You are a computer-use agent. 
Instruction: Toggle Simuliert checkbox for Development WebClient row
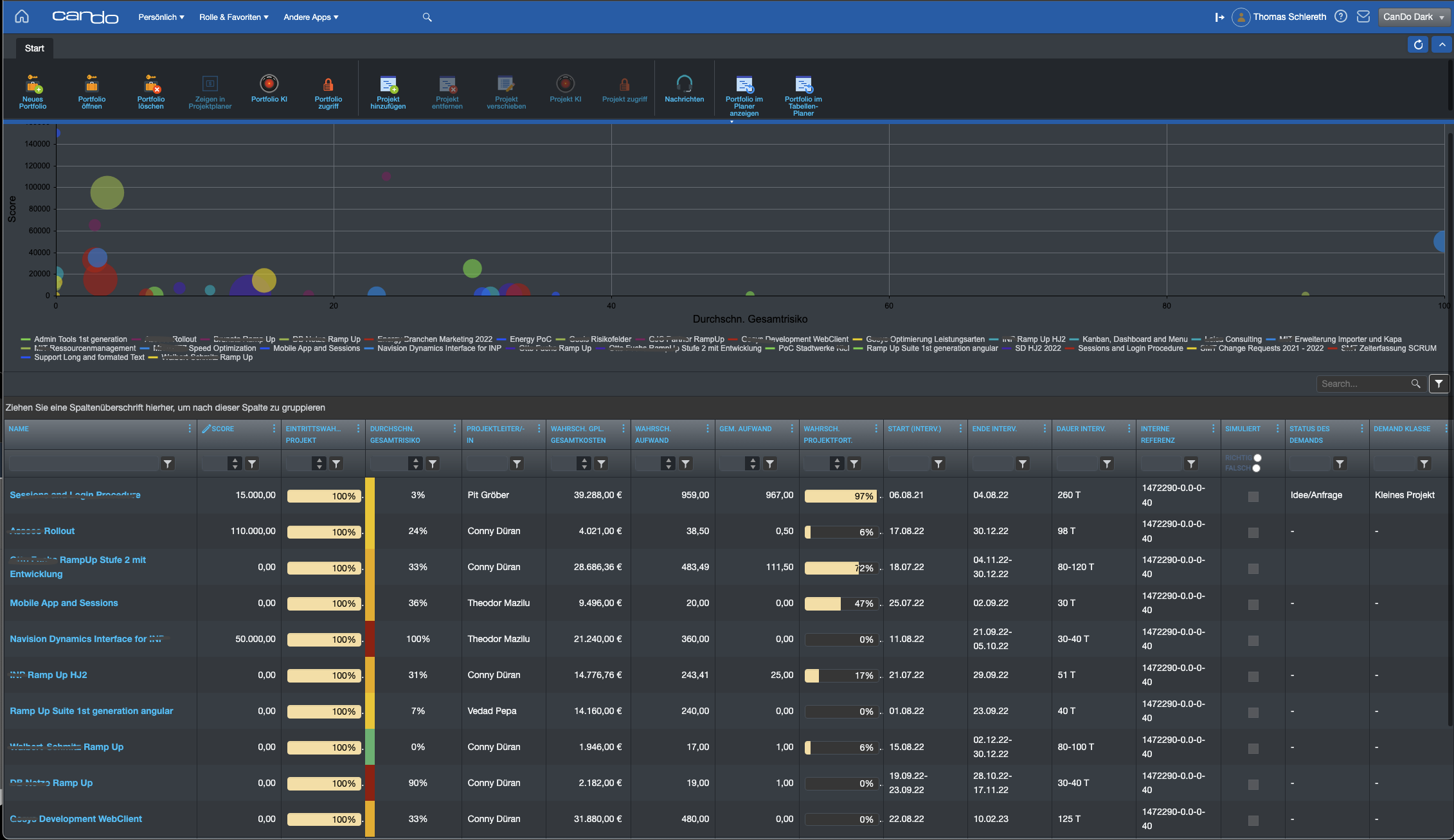click(x=1253, y=821)
